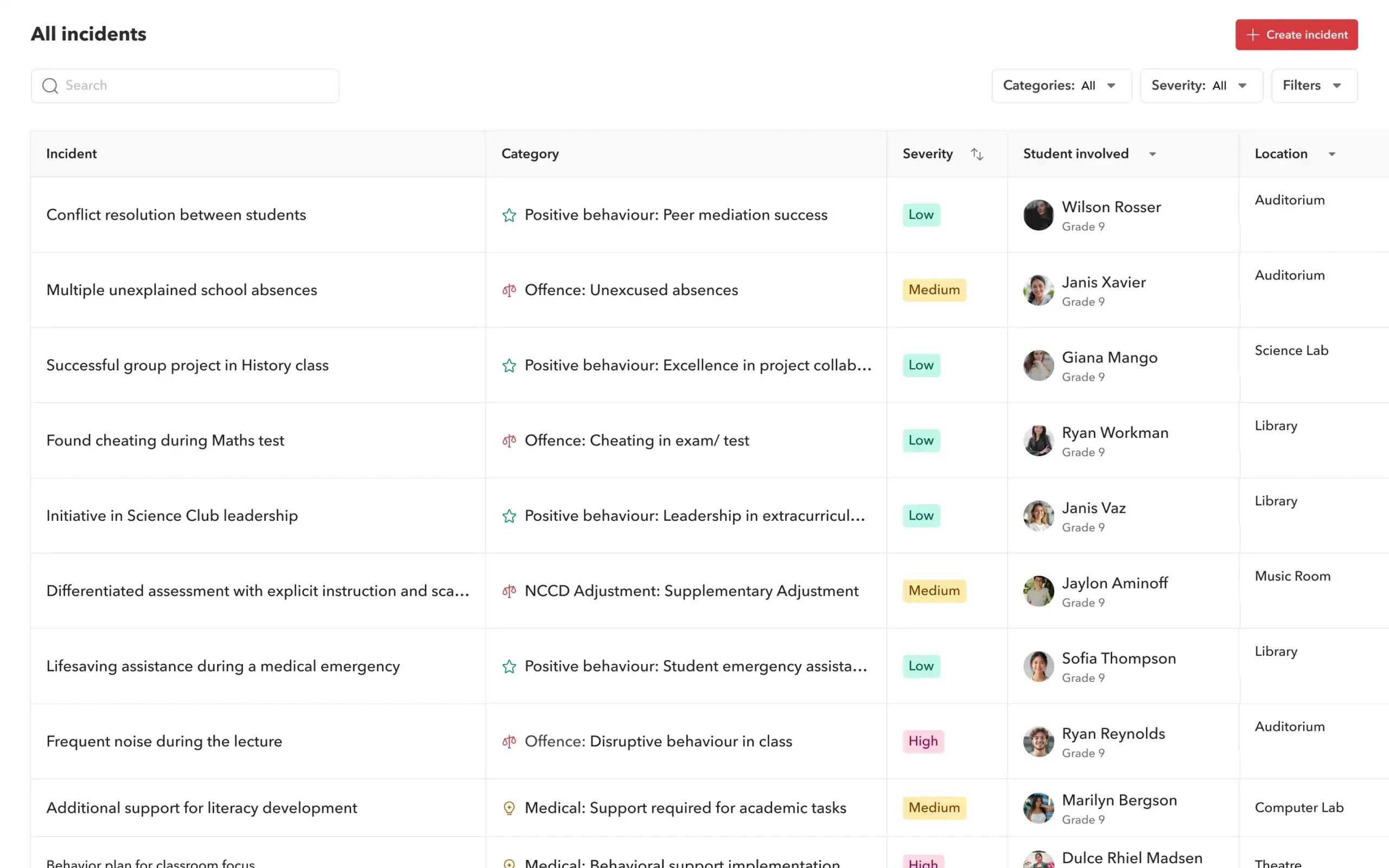The width and height of the screenshot is (1389, 868).
Task: Click scales icon beside Cheating in exam/test
Action: (508, 441)
